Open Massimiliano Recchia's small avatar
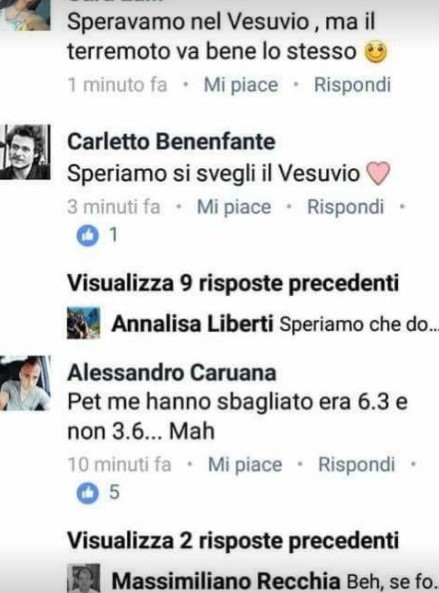439x593 pixels. [84, 579]
